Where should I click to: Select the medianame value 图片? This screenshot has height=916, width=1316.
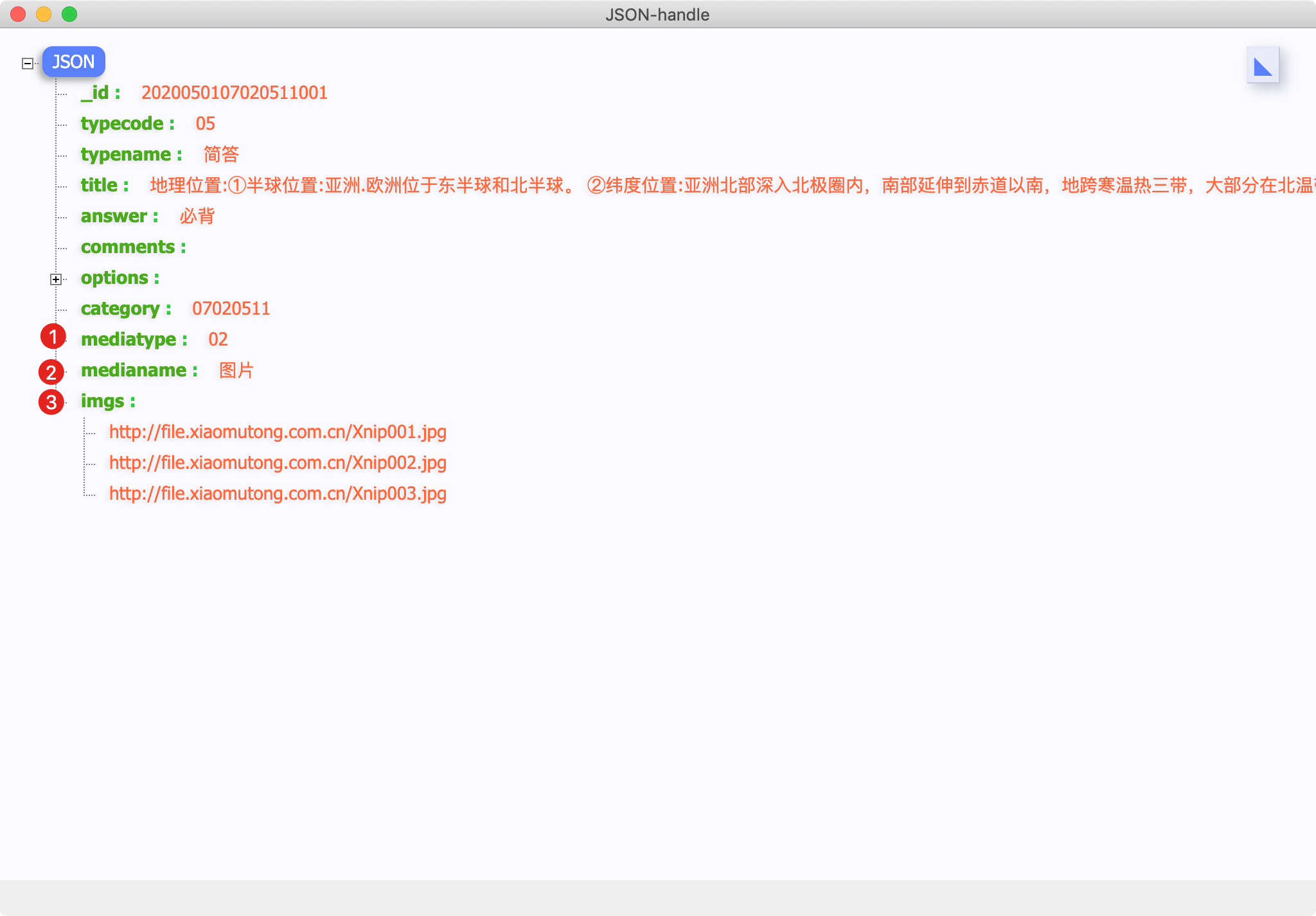[x=236, y=370]
